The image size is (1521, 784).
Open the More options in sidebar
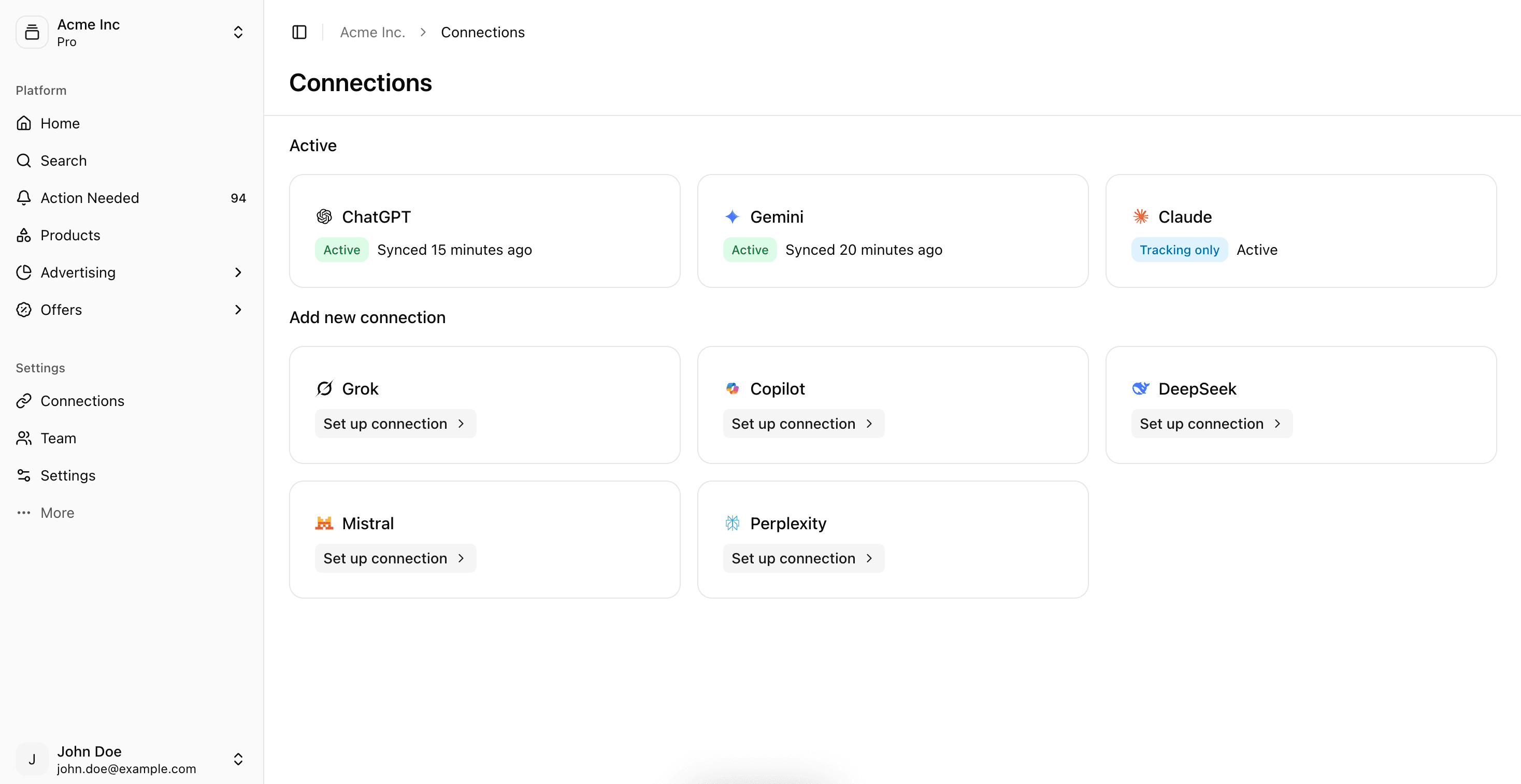coord(56,513)
